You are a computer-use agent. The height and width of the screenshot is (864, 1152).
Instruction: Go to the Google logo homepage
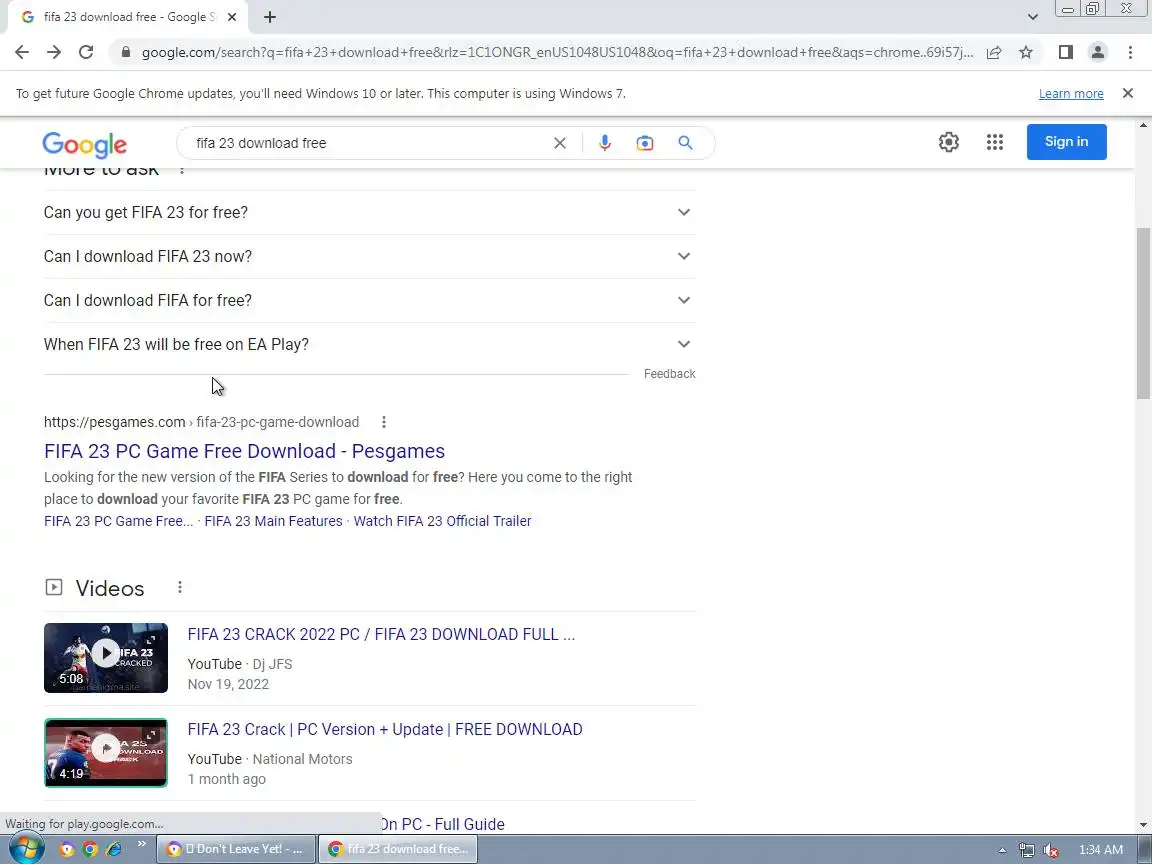pos(84,145)
